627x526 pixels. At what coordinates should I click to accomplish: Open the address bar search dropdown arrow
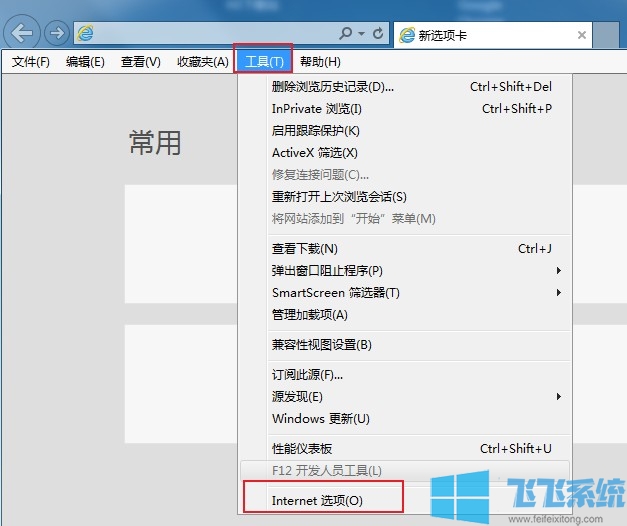tap(361, 34)
